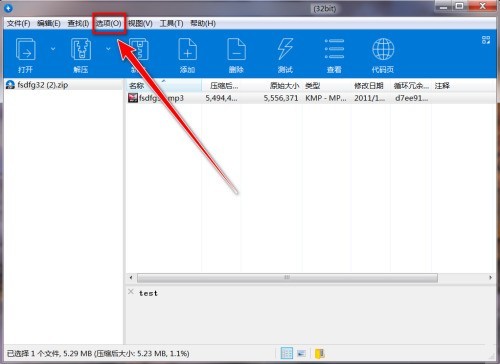Viewport: 500px width, 364px height.
Task: Click the compressed size 5,494,4... cell
Action: pos(221,98)
